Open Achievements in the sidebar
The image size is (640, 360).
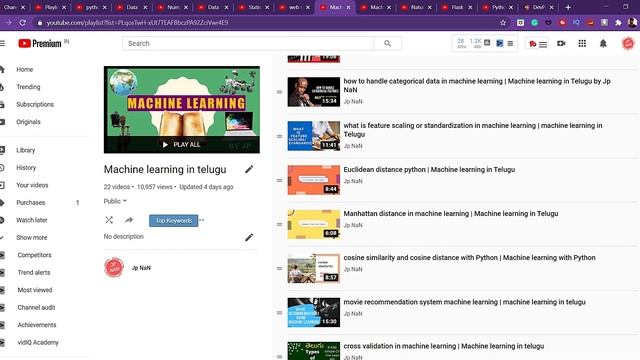(37, 325)
